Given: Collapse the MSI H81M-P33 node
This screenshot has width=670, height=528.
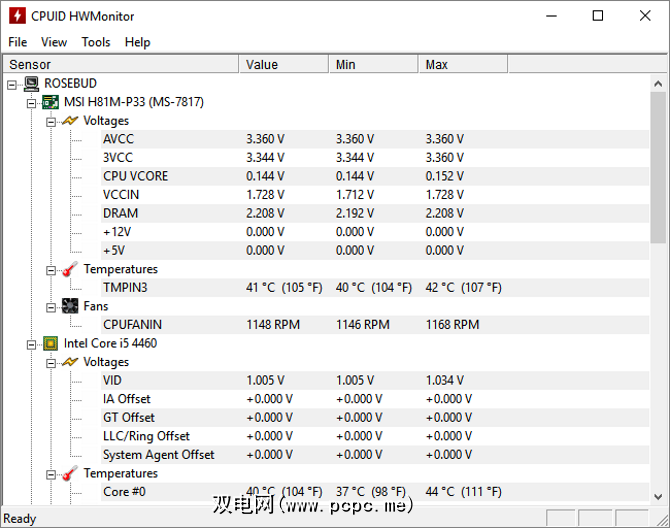Looking at the screenshot, I should point(31,103).
